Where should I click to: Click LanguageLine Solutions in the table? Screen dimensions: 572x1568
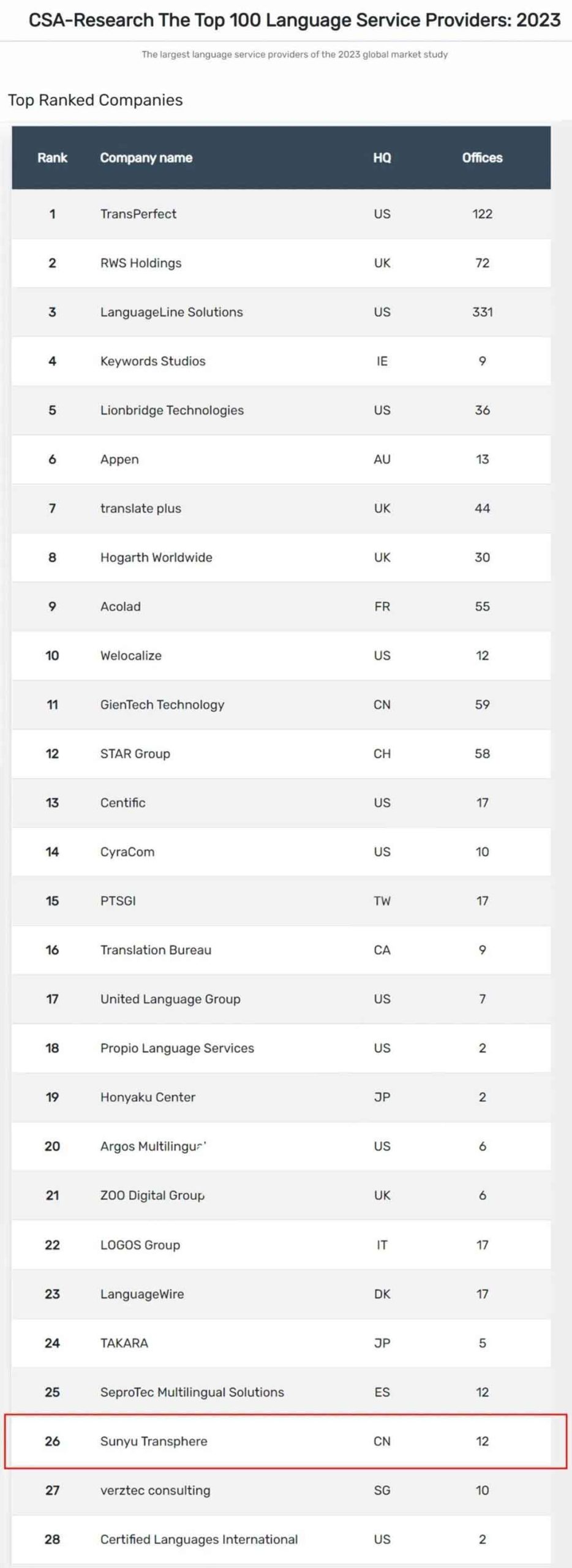pos(171,312)
